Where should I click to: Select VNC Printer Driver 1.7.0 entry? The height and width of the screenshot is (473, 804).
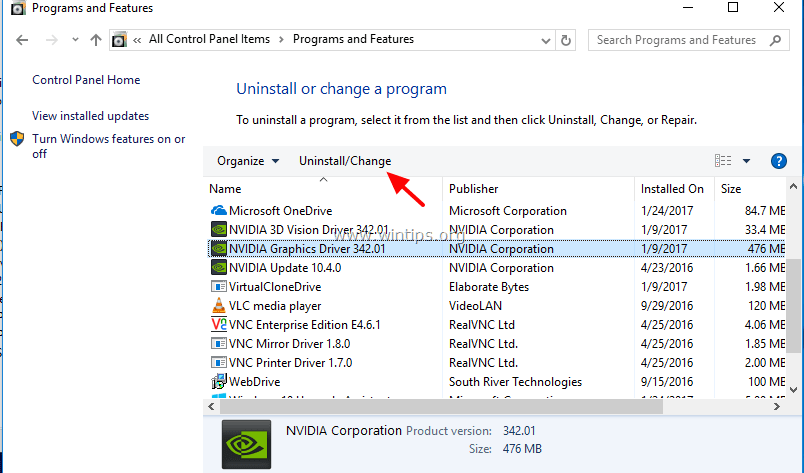pyautogui.click(x=291, y=363)
